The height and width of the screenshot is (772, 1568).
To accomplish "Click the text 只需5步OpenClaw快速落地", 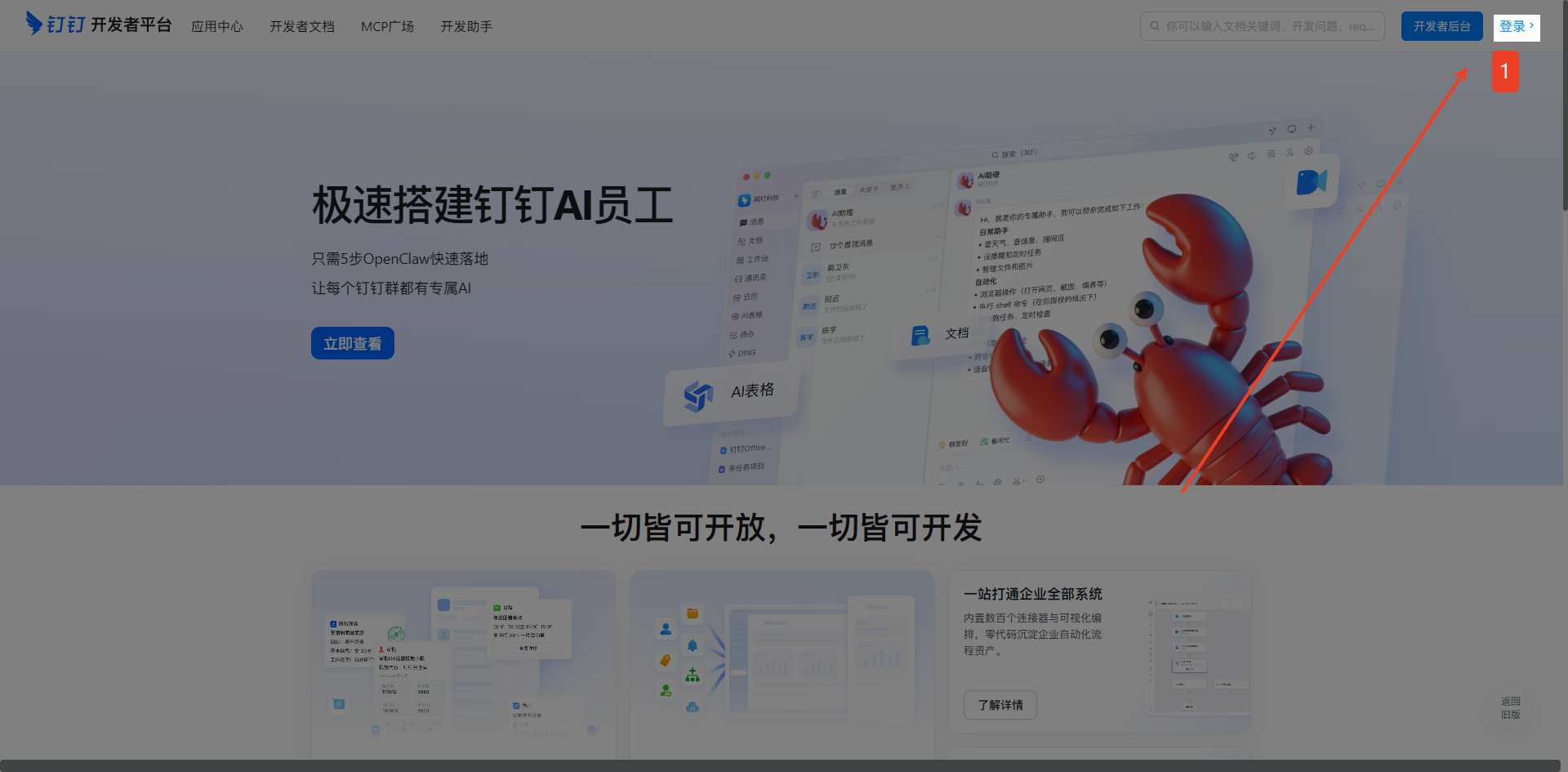I will click(400, 259).
